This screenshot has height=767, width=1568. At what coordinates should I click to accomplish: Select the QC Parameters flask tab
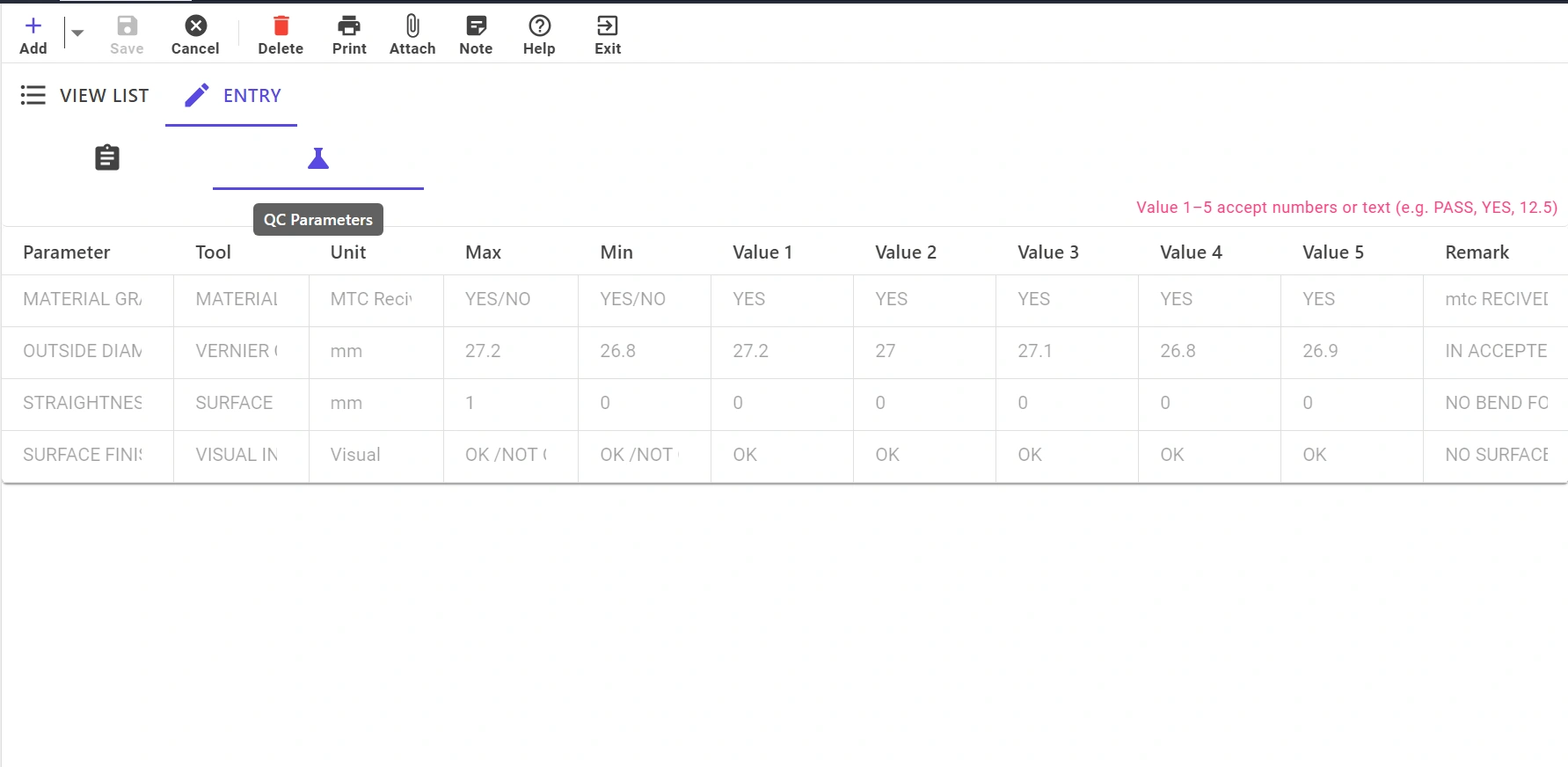click(x=318, y=158)
